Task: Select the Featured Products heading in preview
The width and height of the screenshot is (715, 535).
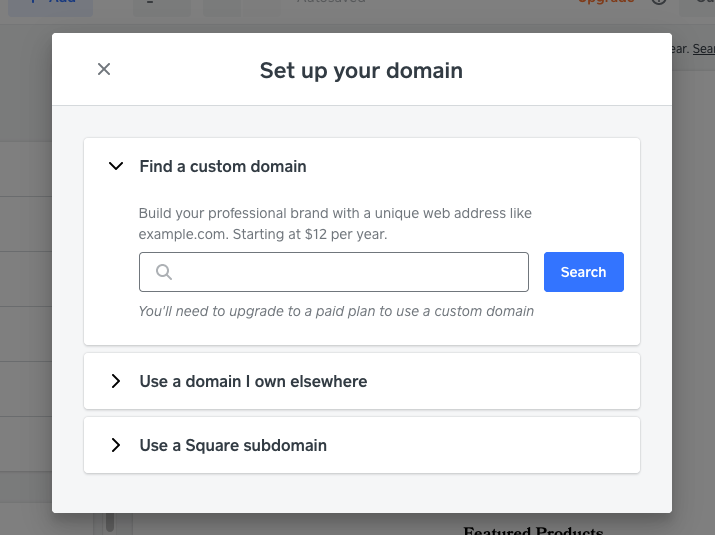Action: [x=533, y=529]
